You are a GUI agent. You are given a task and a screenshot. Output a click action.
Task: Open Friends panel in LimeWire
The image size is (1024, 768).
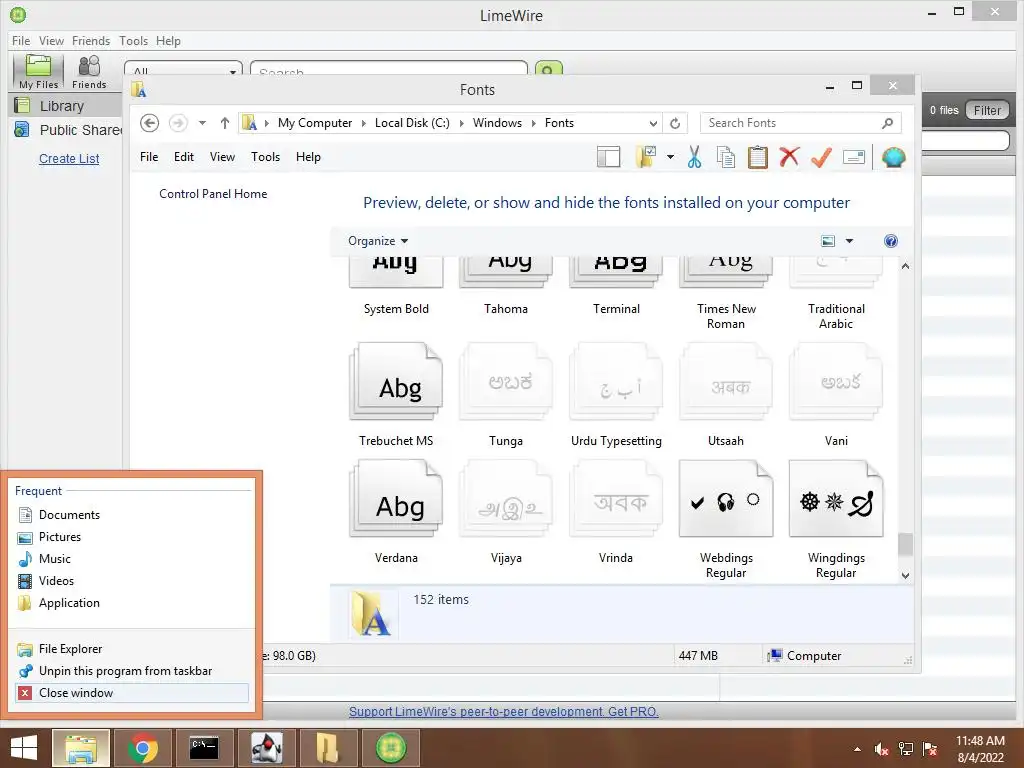(89, 71)
